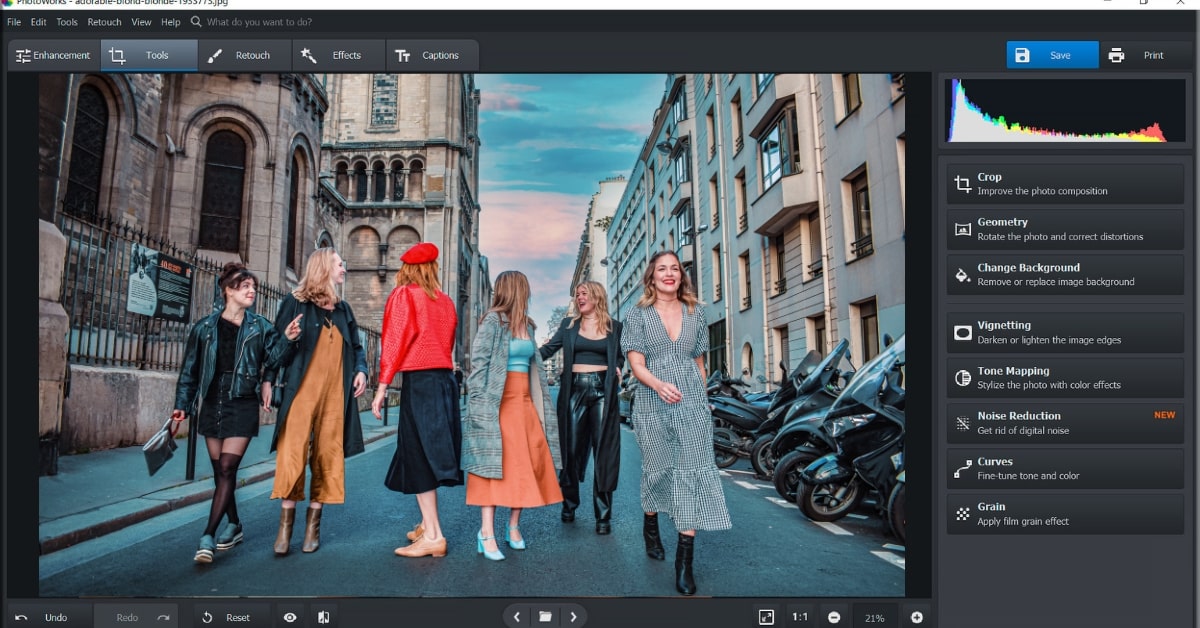This screenshot has width=1200, height=628.
Task: Click the blue Save button
Action: pos(1052,55)
